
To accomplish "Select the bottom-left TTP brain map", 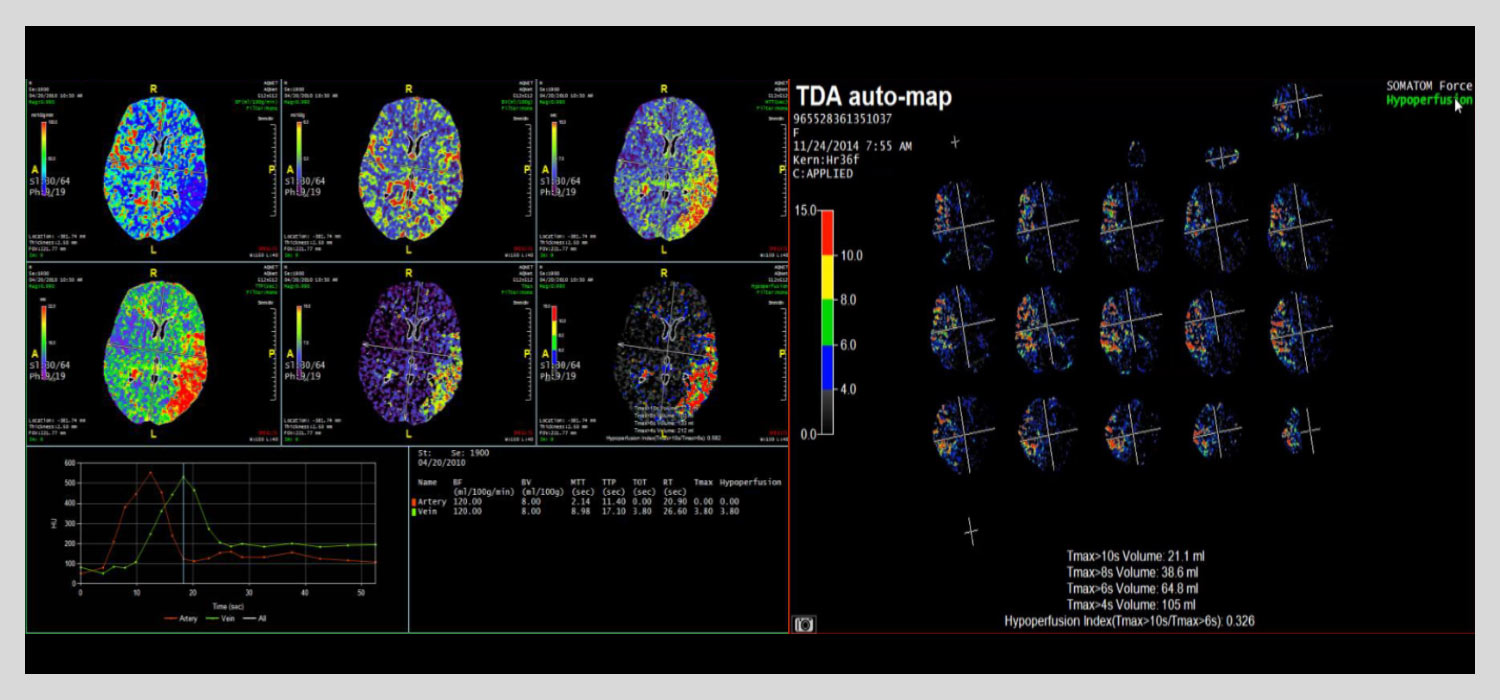I will 155,354.
